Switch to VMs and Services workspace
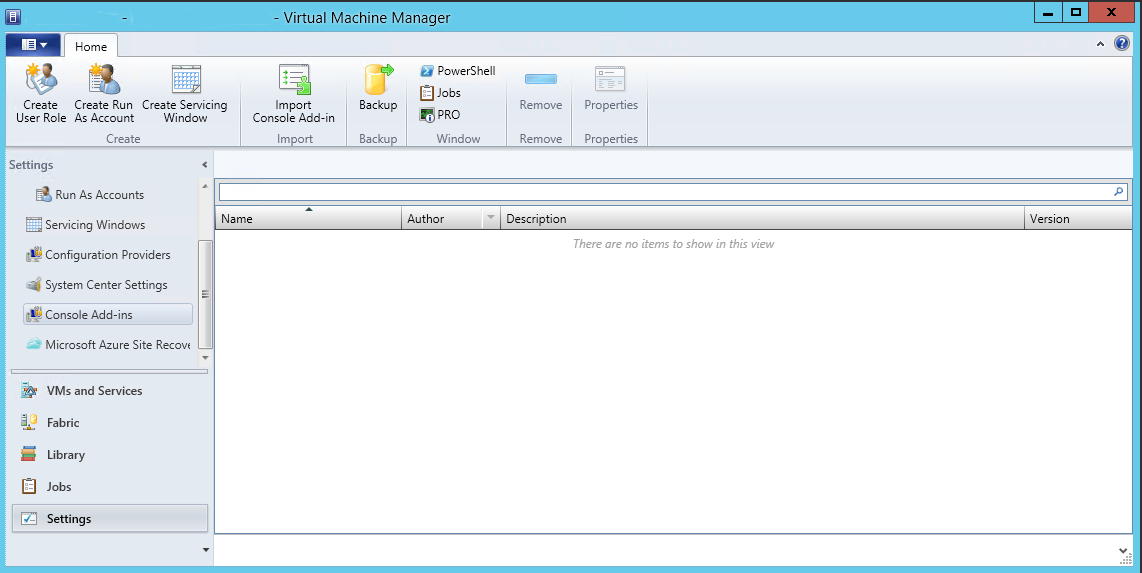This screenshot has width=1142, height=573. 109,391
